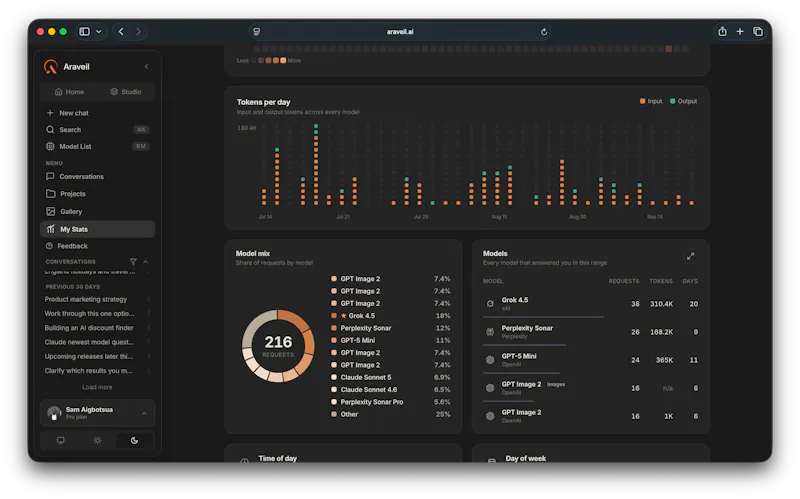Select Grok 4.5 in Model mix legend
Image resolution: width=800 pixels, height=499 pixels.
[x=390, y=316]
